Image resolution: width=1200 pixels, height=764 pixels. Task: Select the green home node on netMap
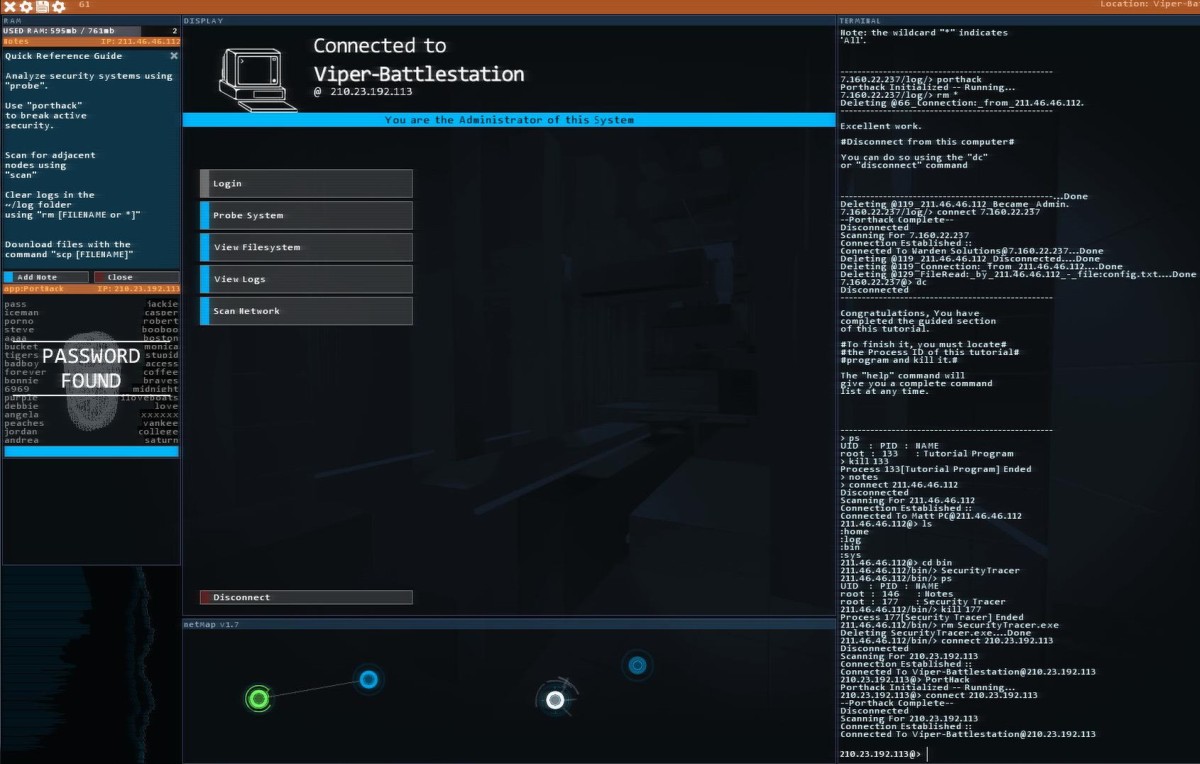point(258,697)
